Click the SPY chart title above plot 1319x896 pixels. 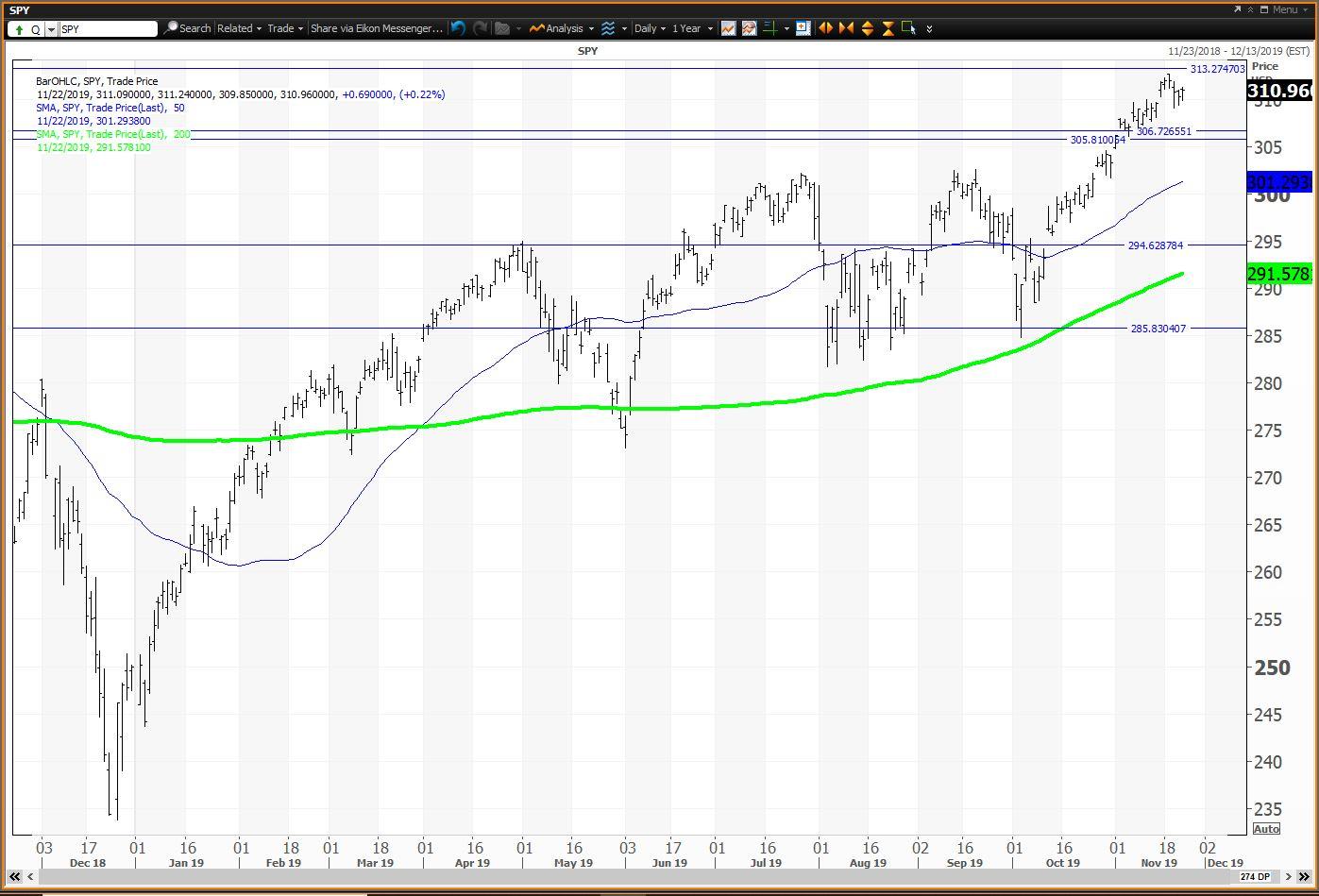click(x=587, y=51)
